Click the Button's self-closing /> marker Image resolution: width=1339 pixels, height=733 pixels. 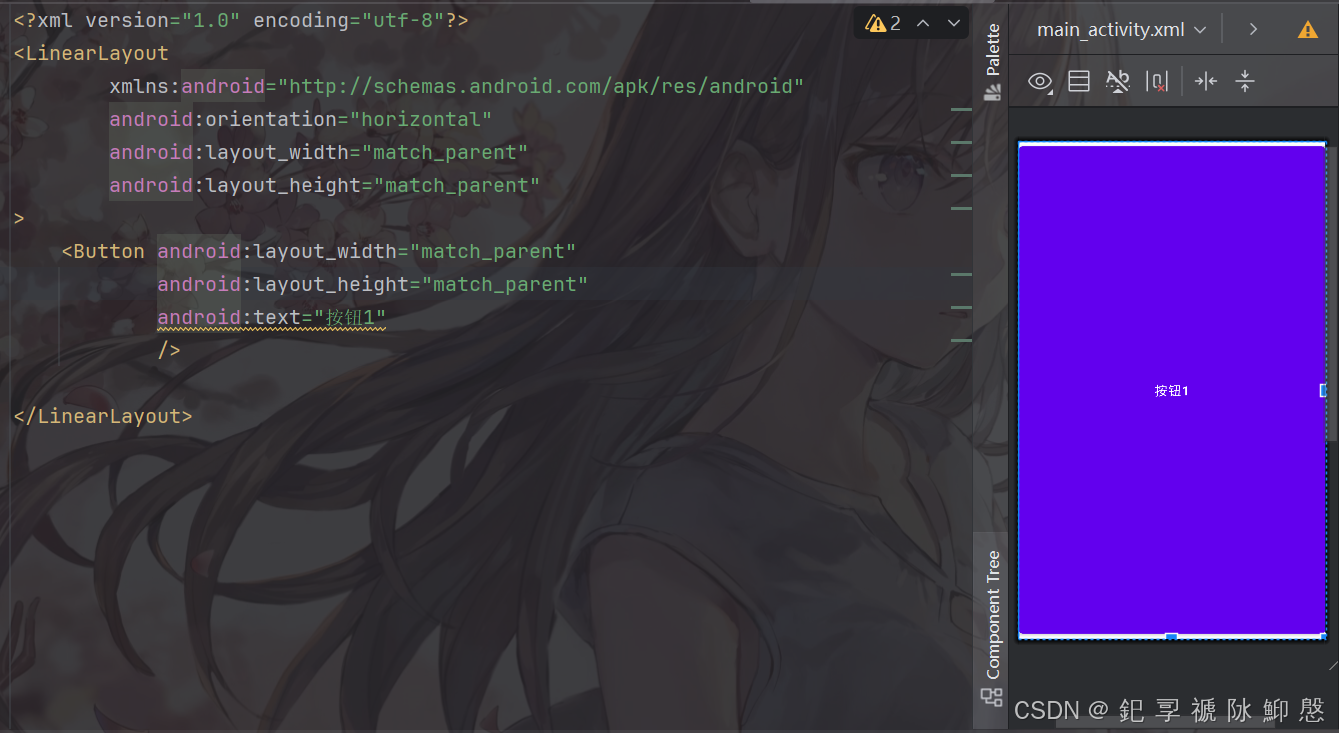tap(169, 350)
